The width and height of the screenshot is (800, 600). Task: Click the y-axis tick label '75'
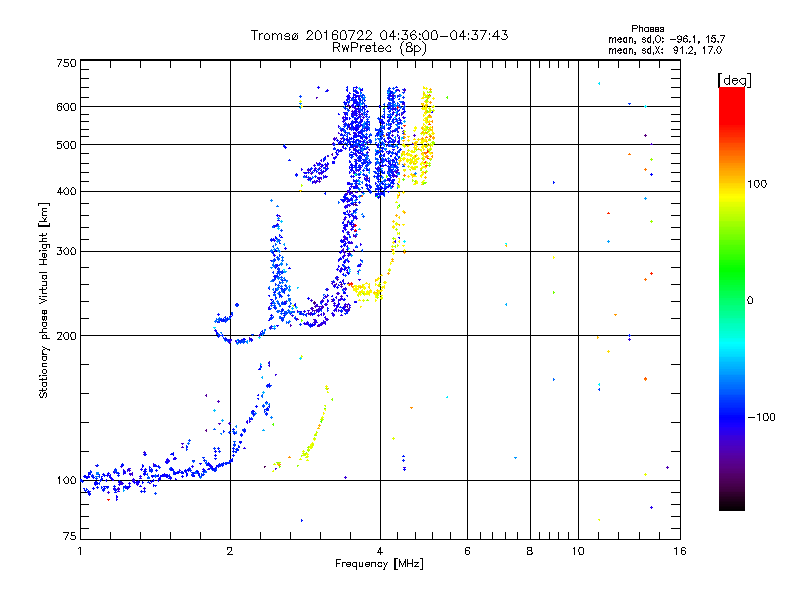pos(70,536)
